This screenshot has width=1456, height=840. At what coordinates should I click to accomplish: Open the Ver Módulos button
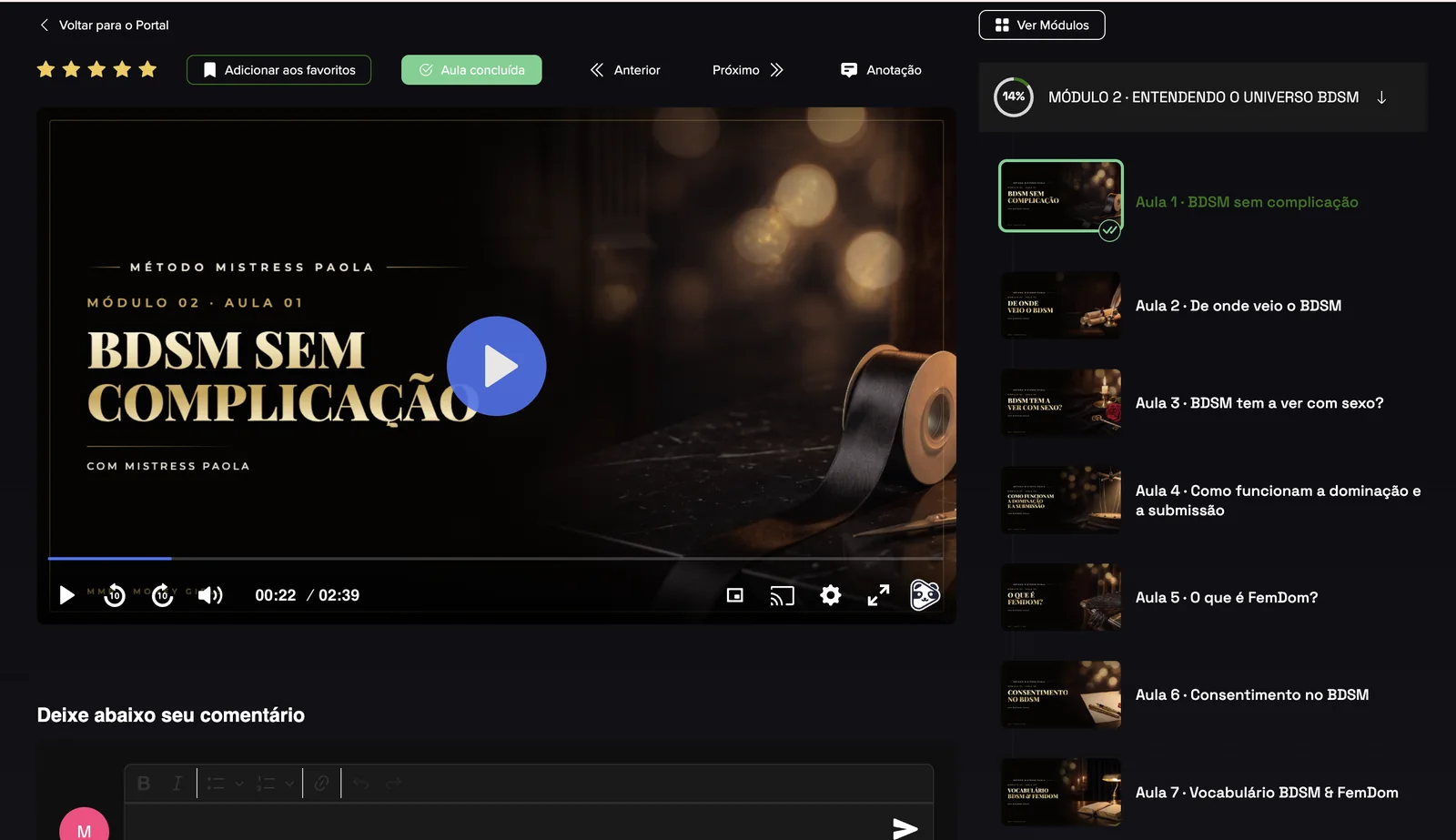click(x=1042, y=25)
